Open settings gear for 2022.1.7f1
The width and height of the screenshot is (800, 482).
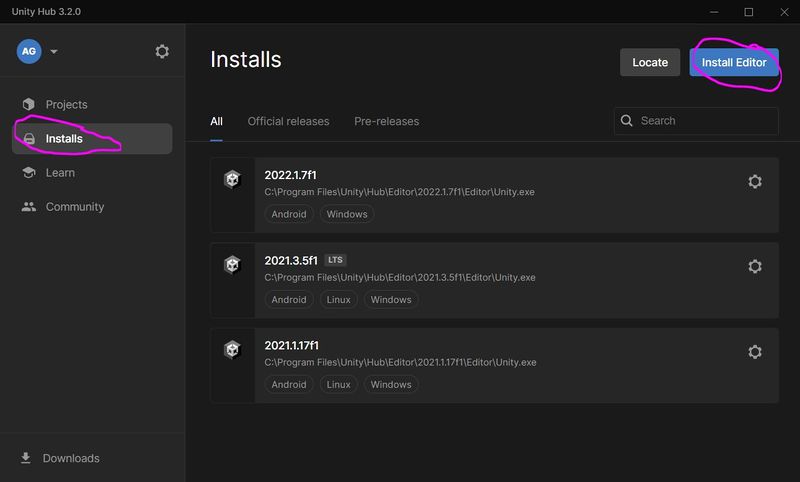pyautogui.click(x=755, y=181)
